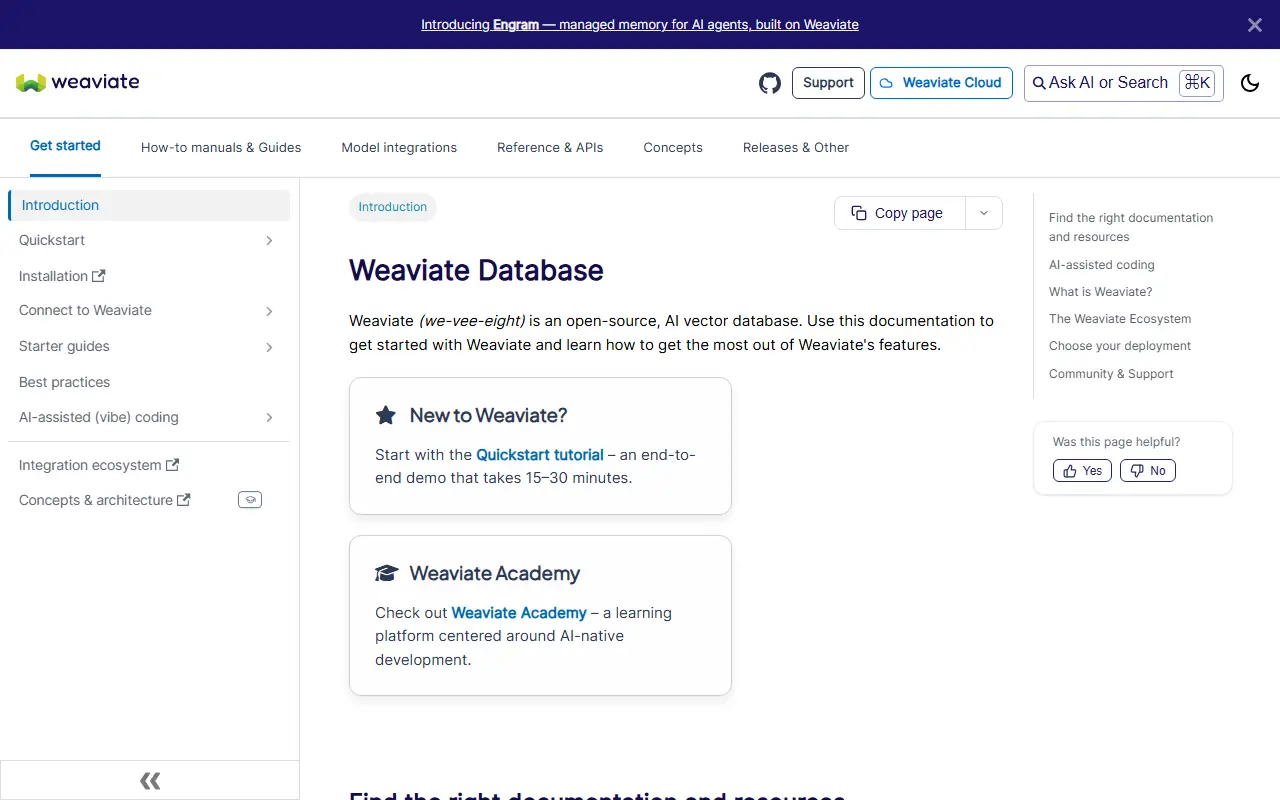The image size is (1280, 800).
Task: Open the Concepts tab
Action: coord(673,147)
